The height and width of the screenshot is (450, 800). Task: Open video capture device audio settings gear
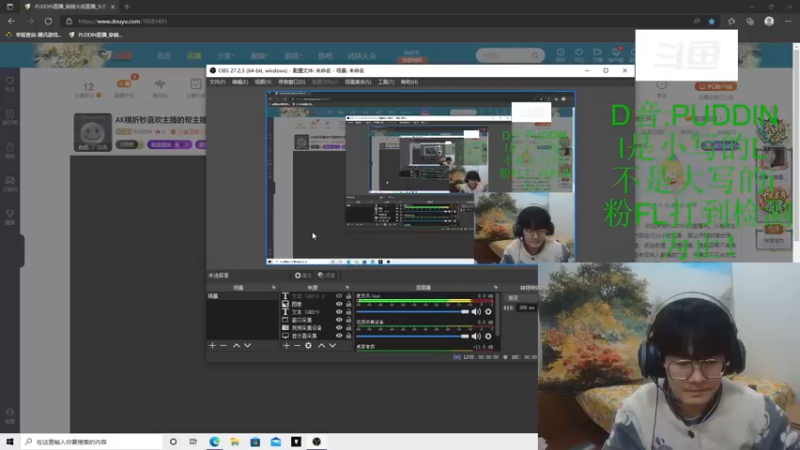[488, 336]
